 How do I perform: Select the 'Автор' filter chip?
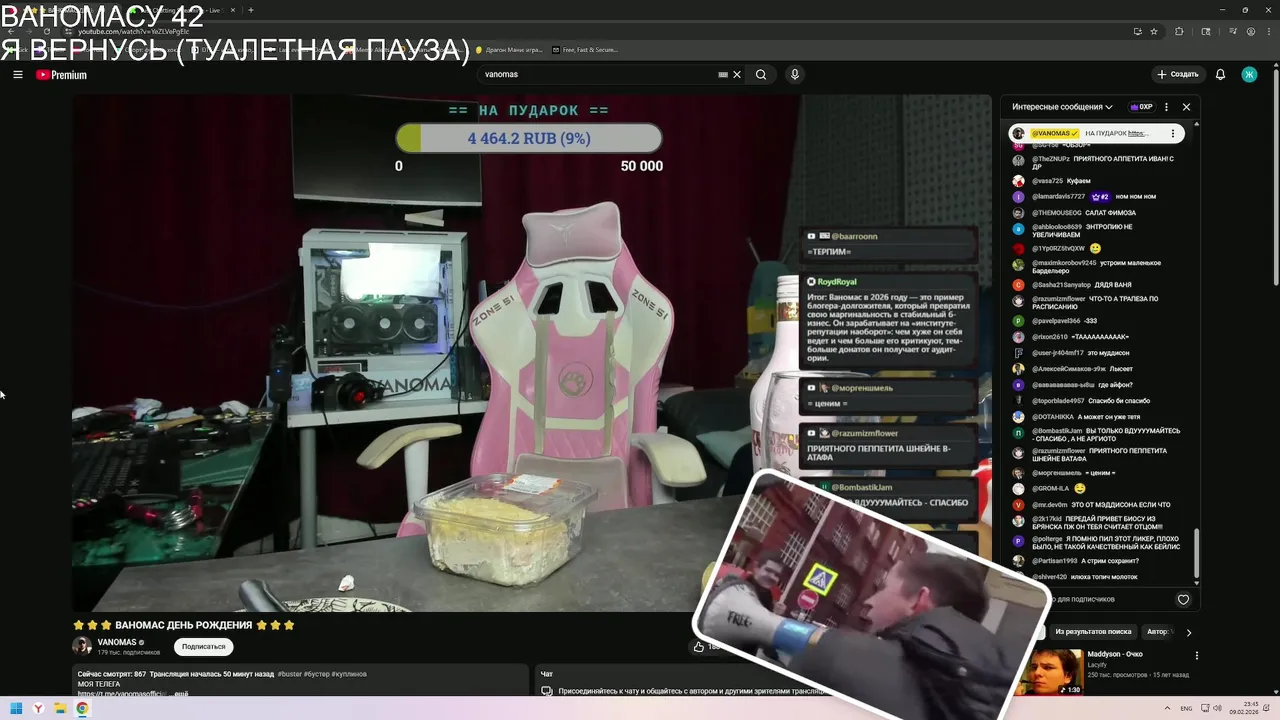pyautogui.click(x=1157, y=632)
